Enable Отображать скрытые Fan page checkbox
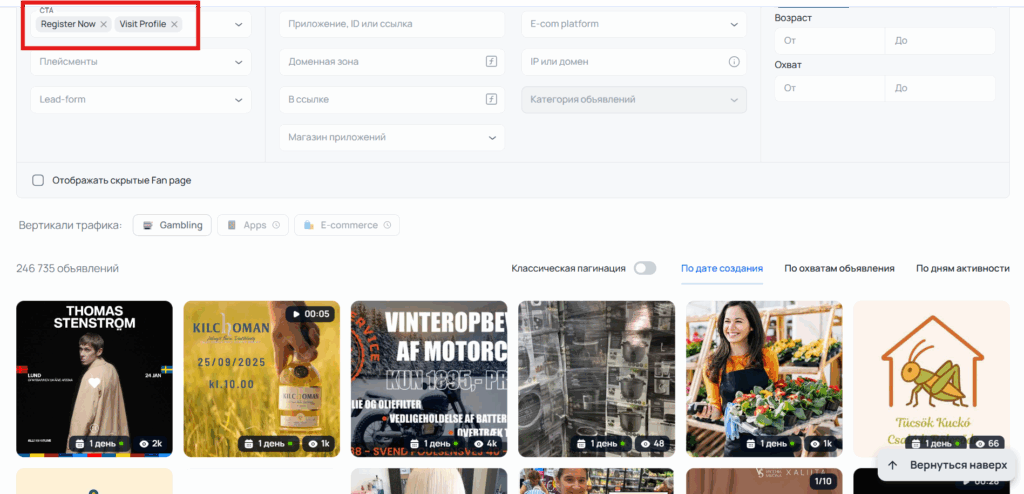 38,180
